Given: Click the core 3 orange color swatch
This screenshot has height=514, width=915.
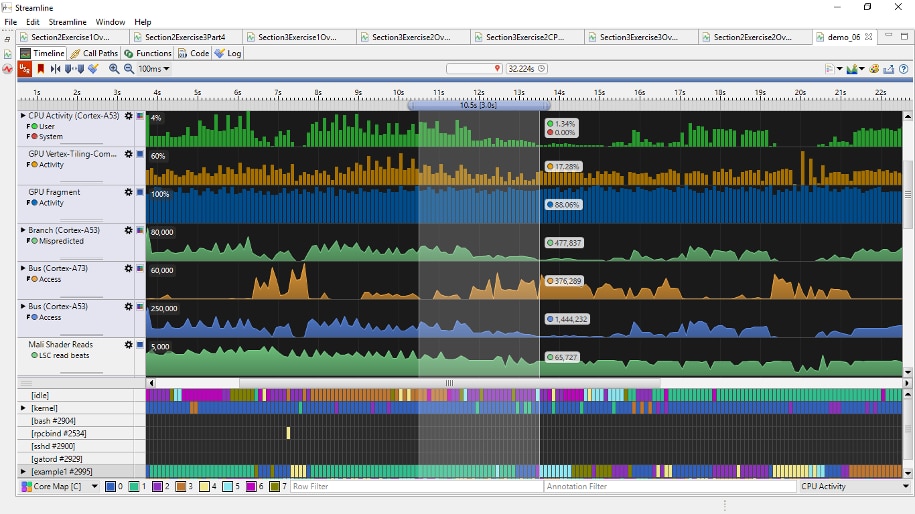Looking at the screenshot, I should pos(180,487).
